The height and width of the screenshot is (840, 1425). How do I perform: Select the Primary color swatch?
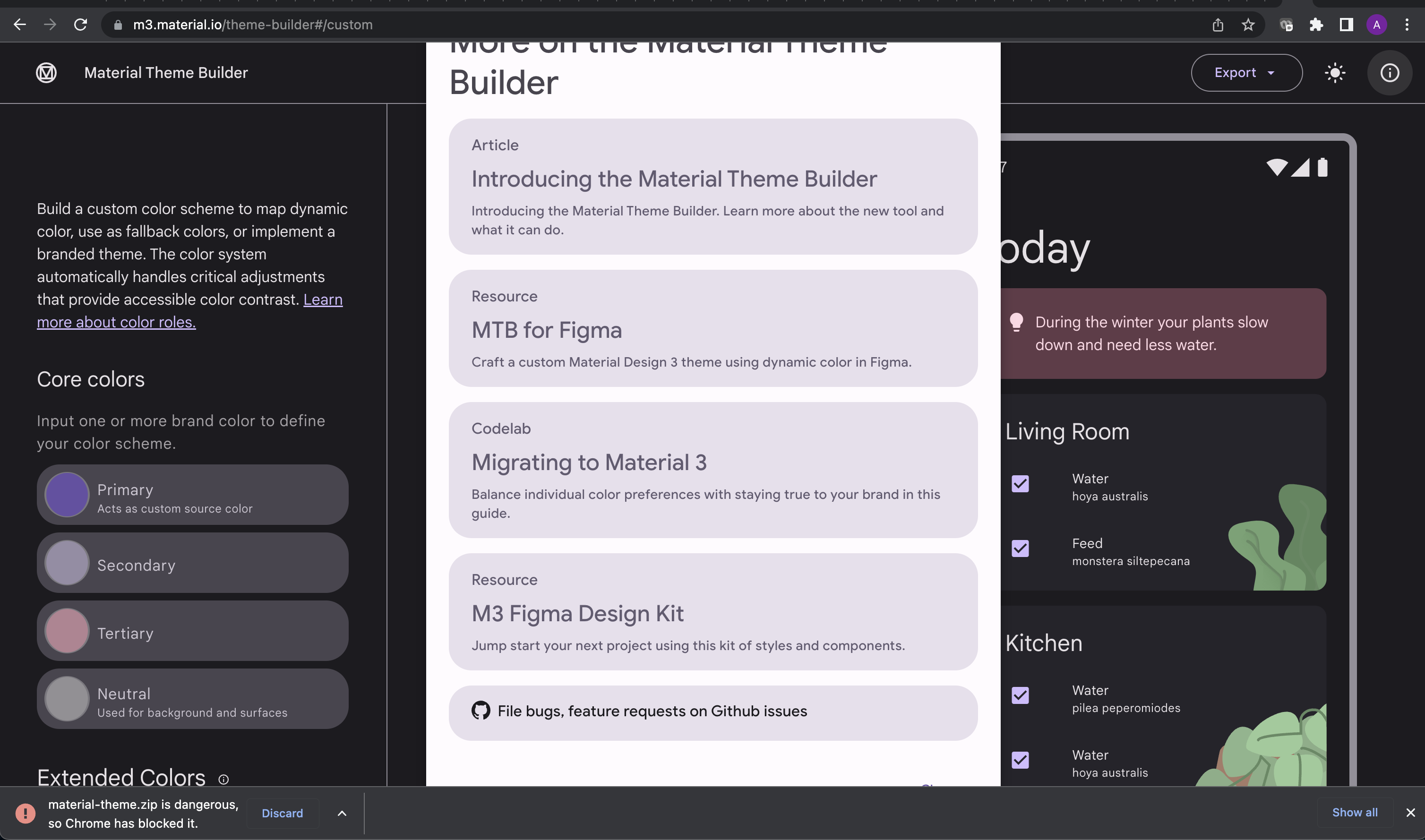click(67, 494)
